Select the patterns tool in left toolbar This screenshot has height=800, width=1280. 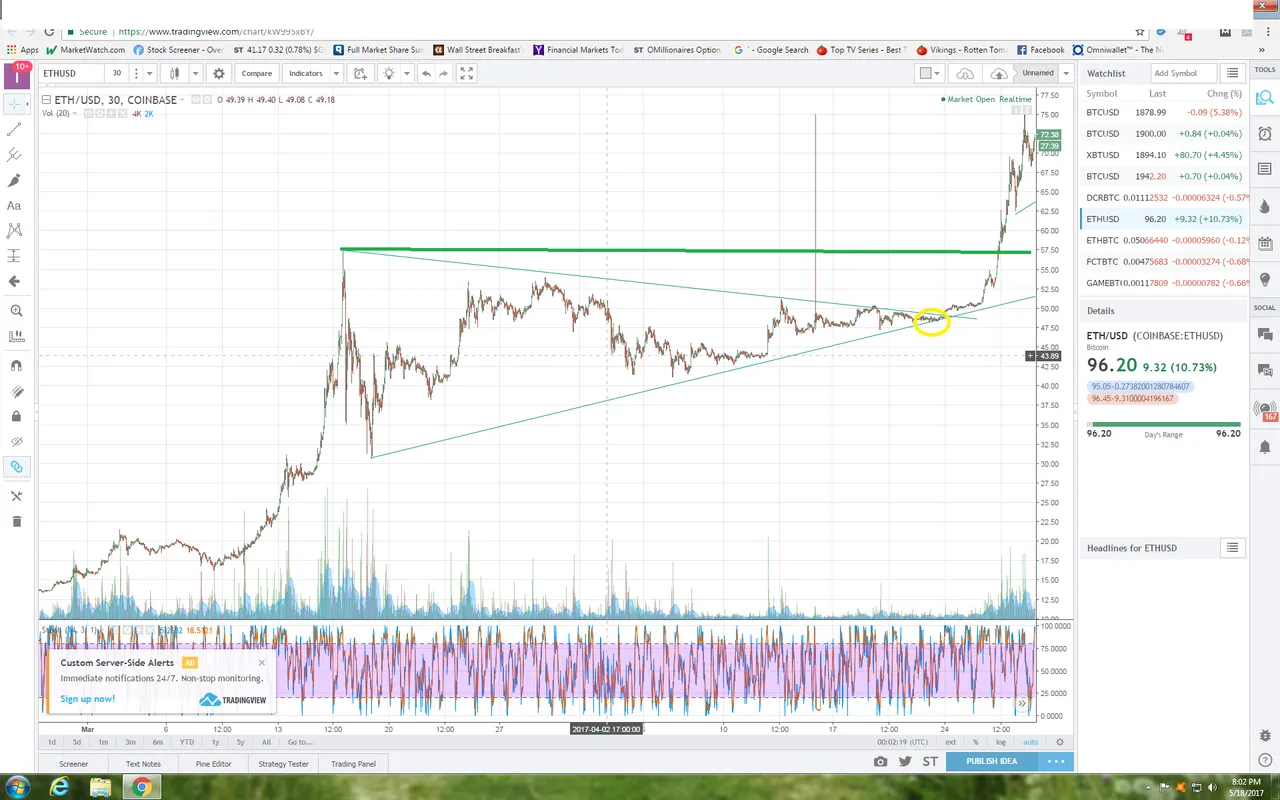pos(14,231)
